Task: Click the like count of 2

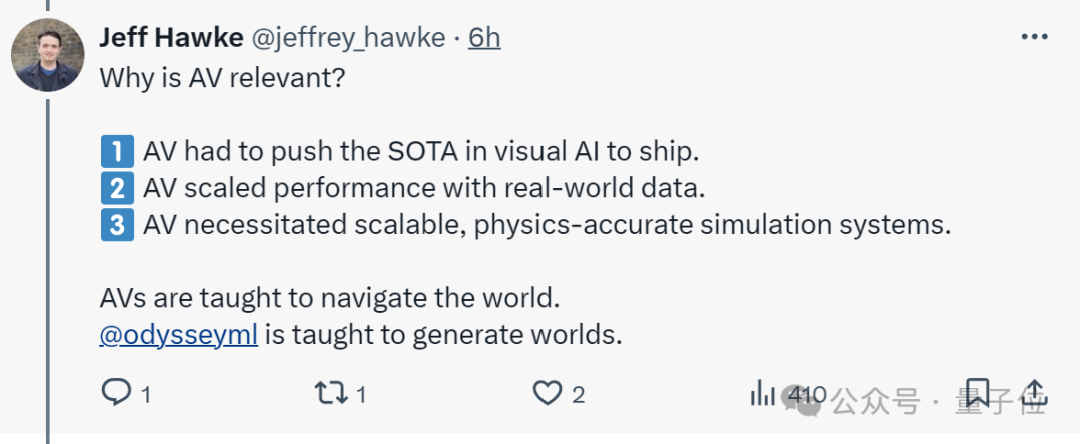Action: click(x=579, y=394)
